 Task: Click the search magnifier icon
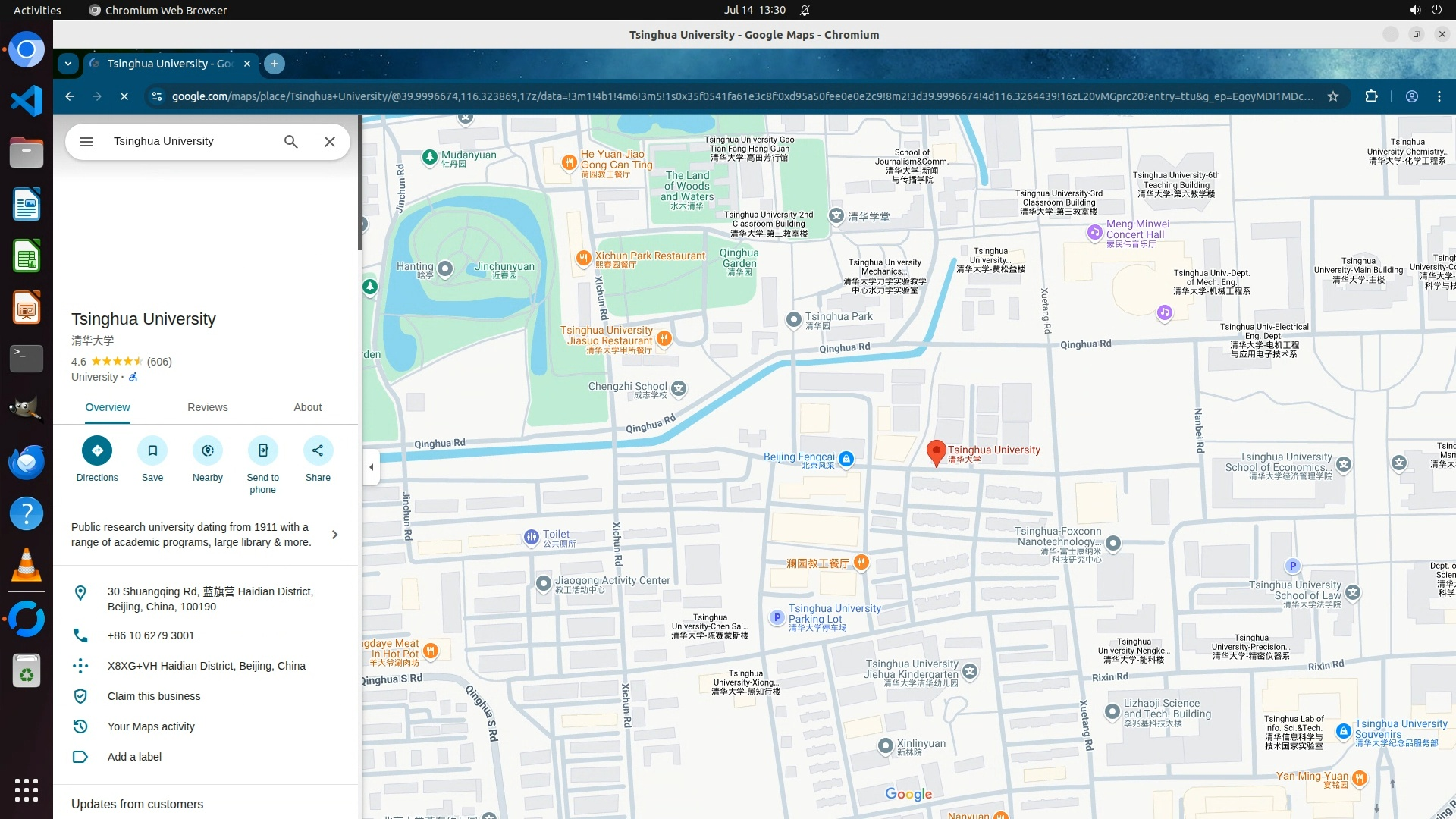[x=291, y=142]
